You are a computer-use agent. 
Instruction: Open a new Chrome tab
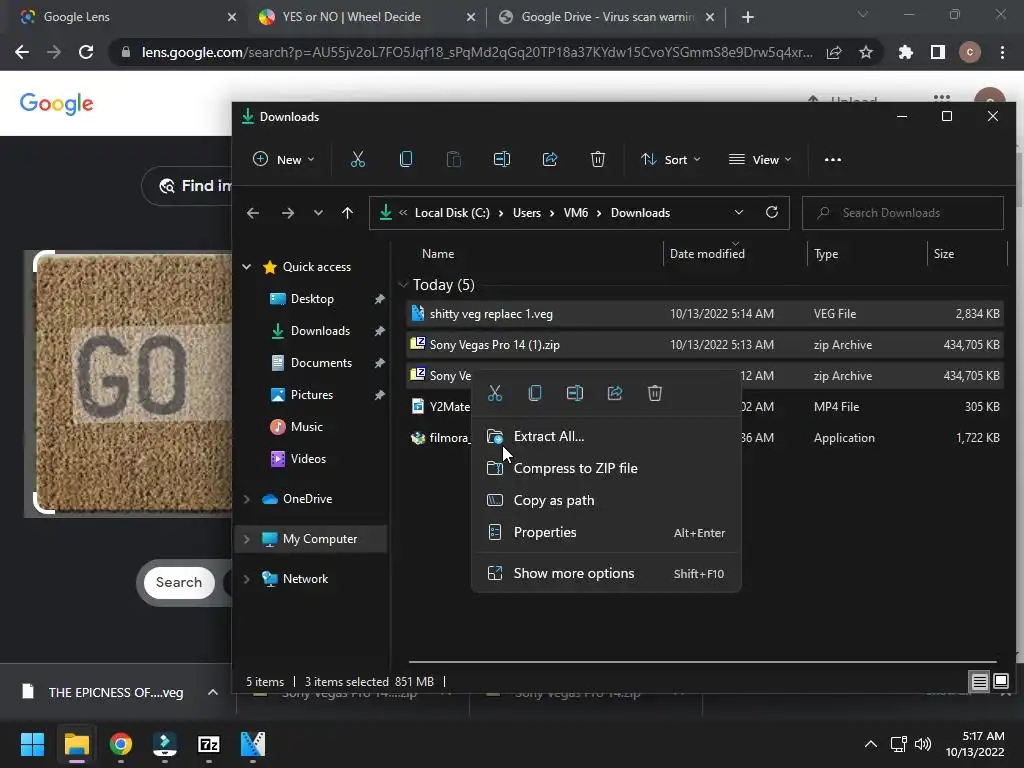coord(748,17)
